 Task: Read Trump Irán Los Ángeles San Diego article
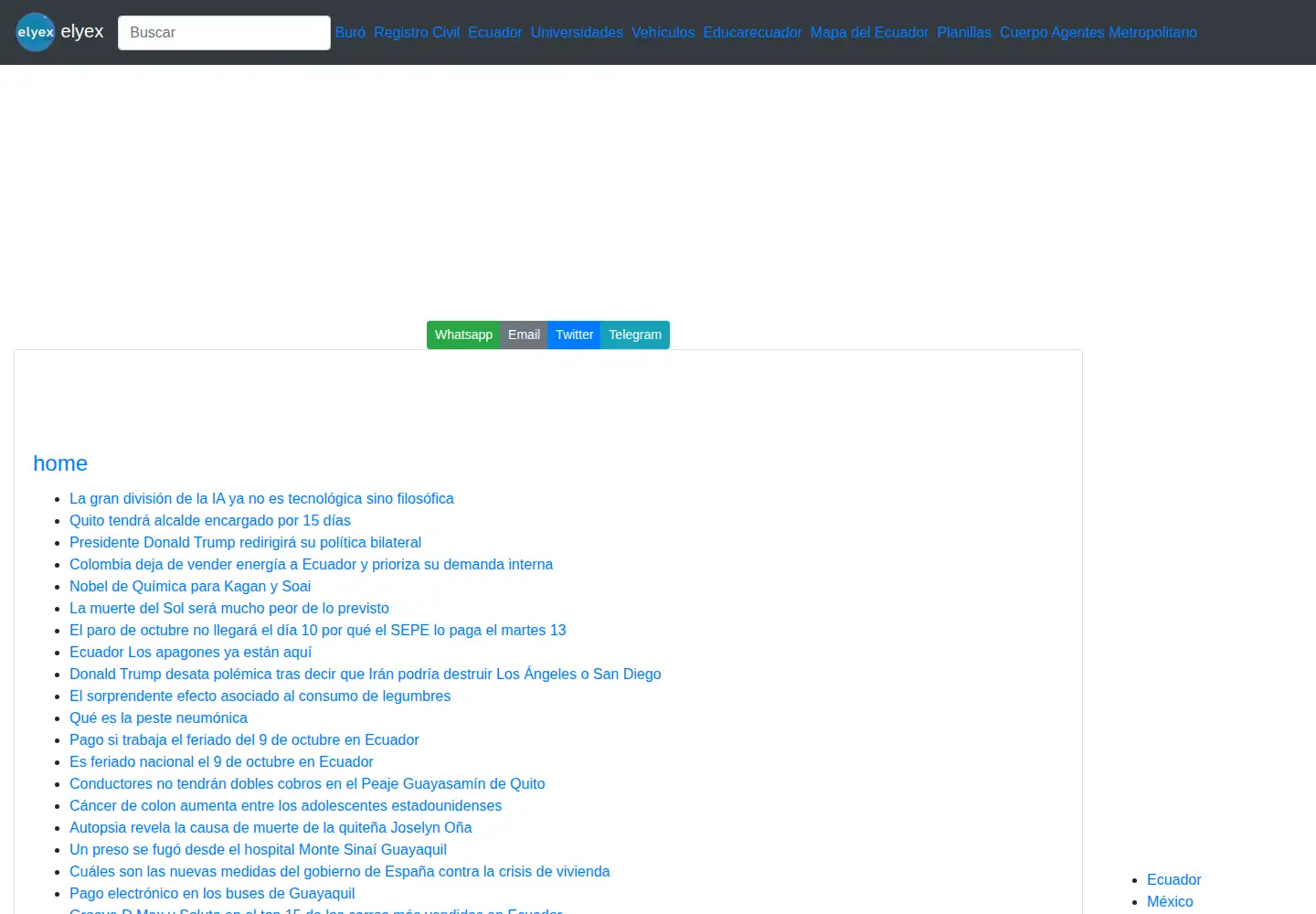pyautogui.click(x=366, y=674)
